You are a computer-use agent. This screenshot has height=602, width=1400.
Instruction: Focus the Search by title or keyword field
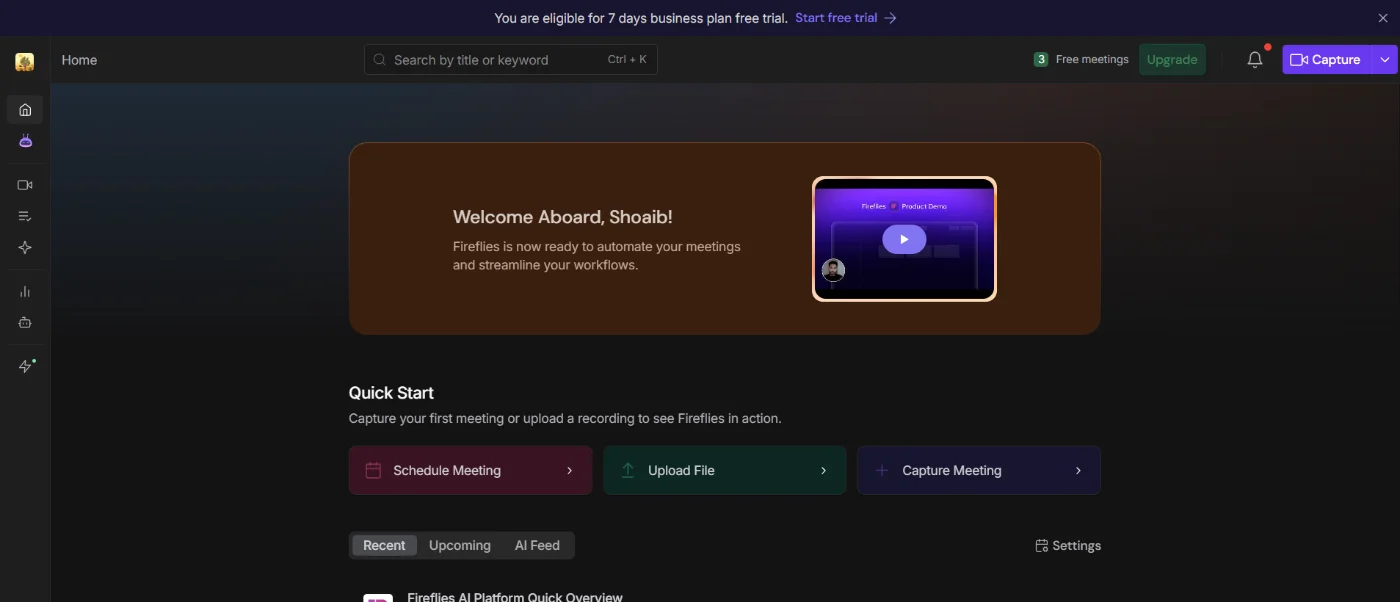pos(511,60)
